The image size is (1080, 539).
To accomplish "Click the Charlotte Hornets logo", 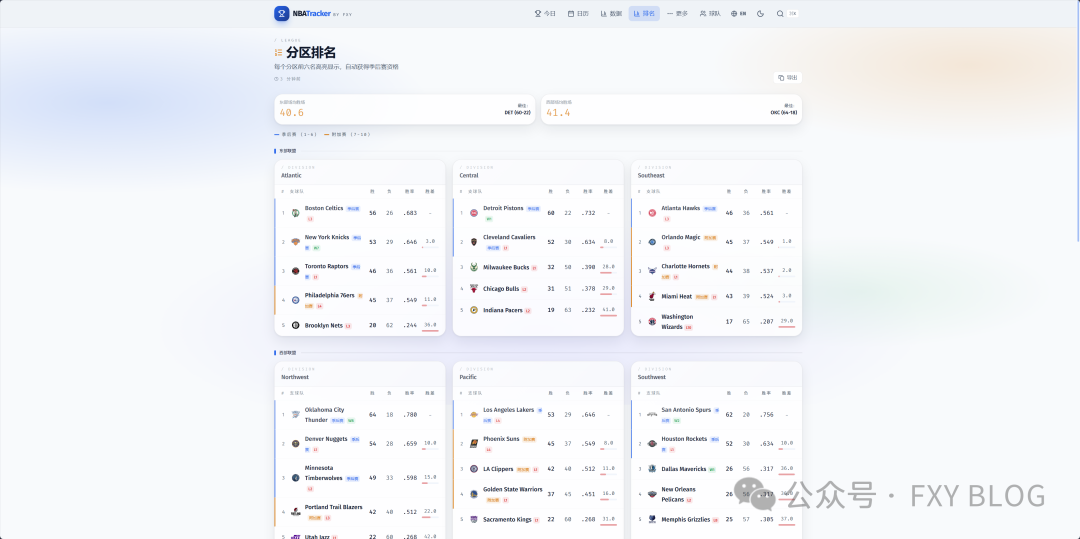I will pyautogui.click(x=652, y=271).
